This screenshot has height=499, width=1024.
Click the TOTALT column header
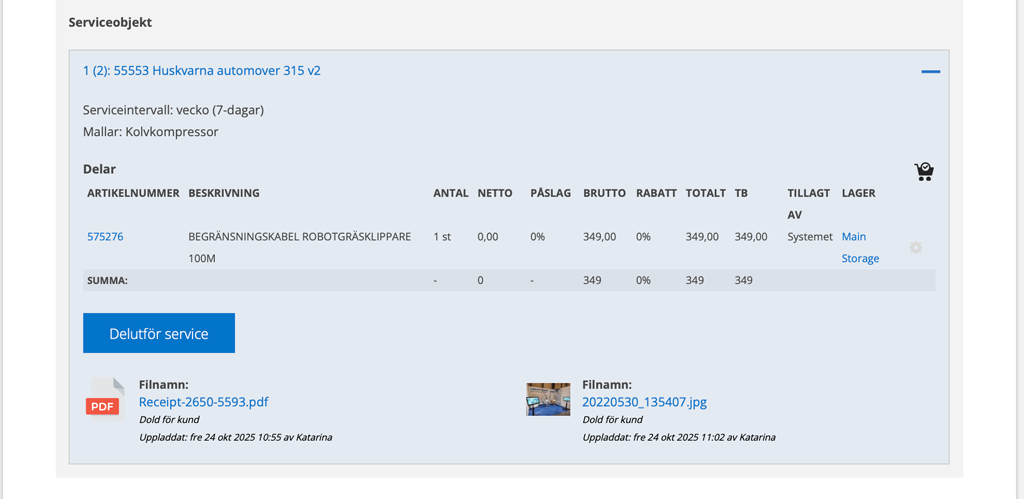pyautogui.click(x=705, y=193)
